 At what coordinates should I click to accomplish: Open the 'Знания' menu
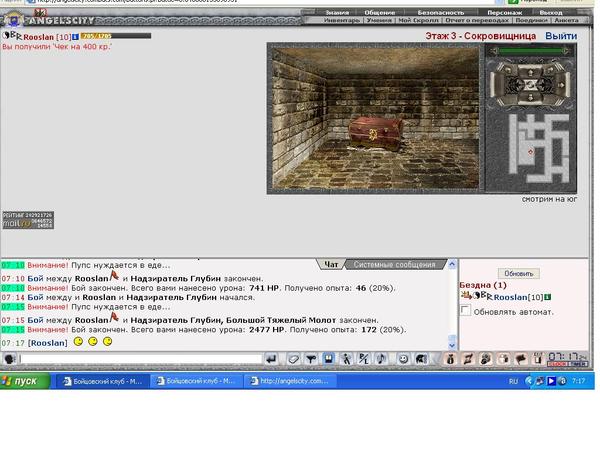[x=337, y=13]
